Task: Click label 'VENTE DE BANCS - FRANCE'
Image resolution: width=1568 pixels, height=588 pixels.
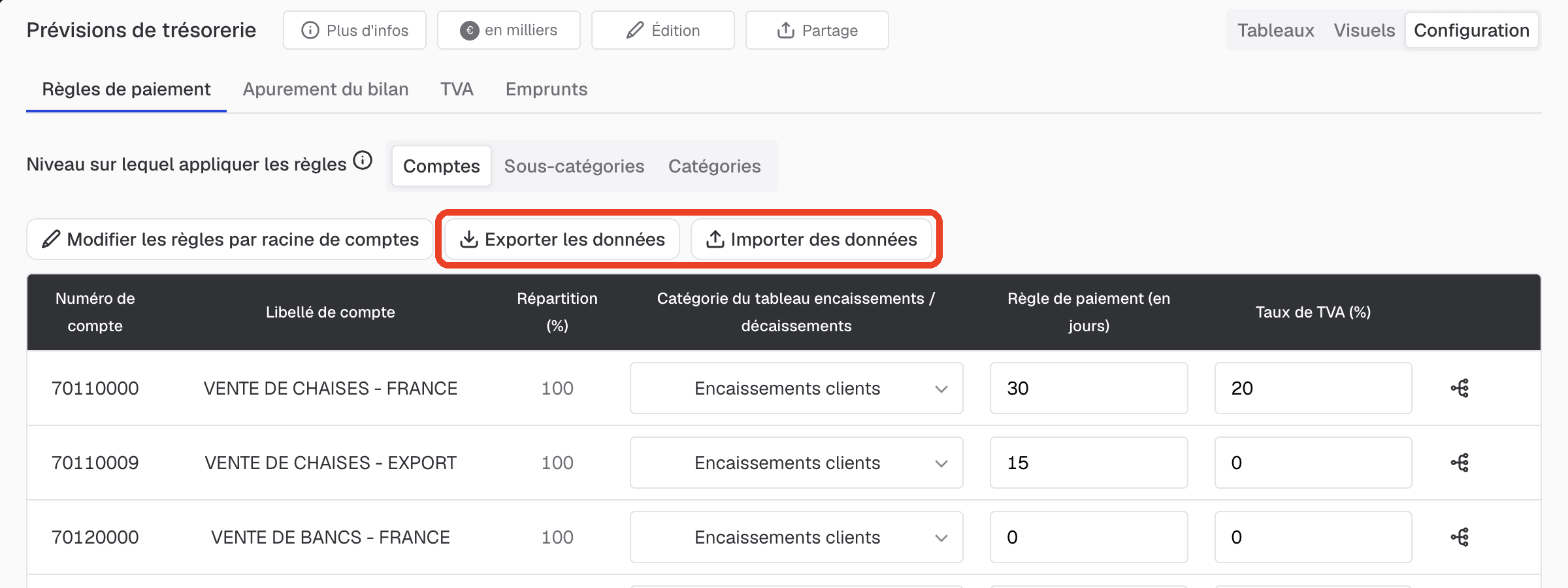Action: click(x=331, y=537)
